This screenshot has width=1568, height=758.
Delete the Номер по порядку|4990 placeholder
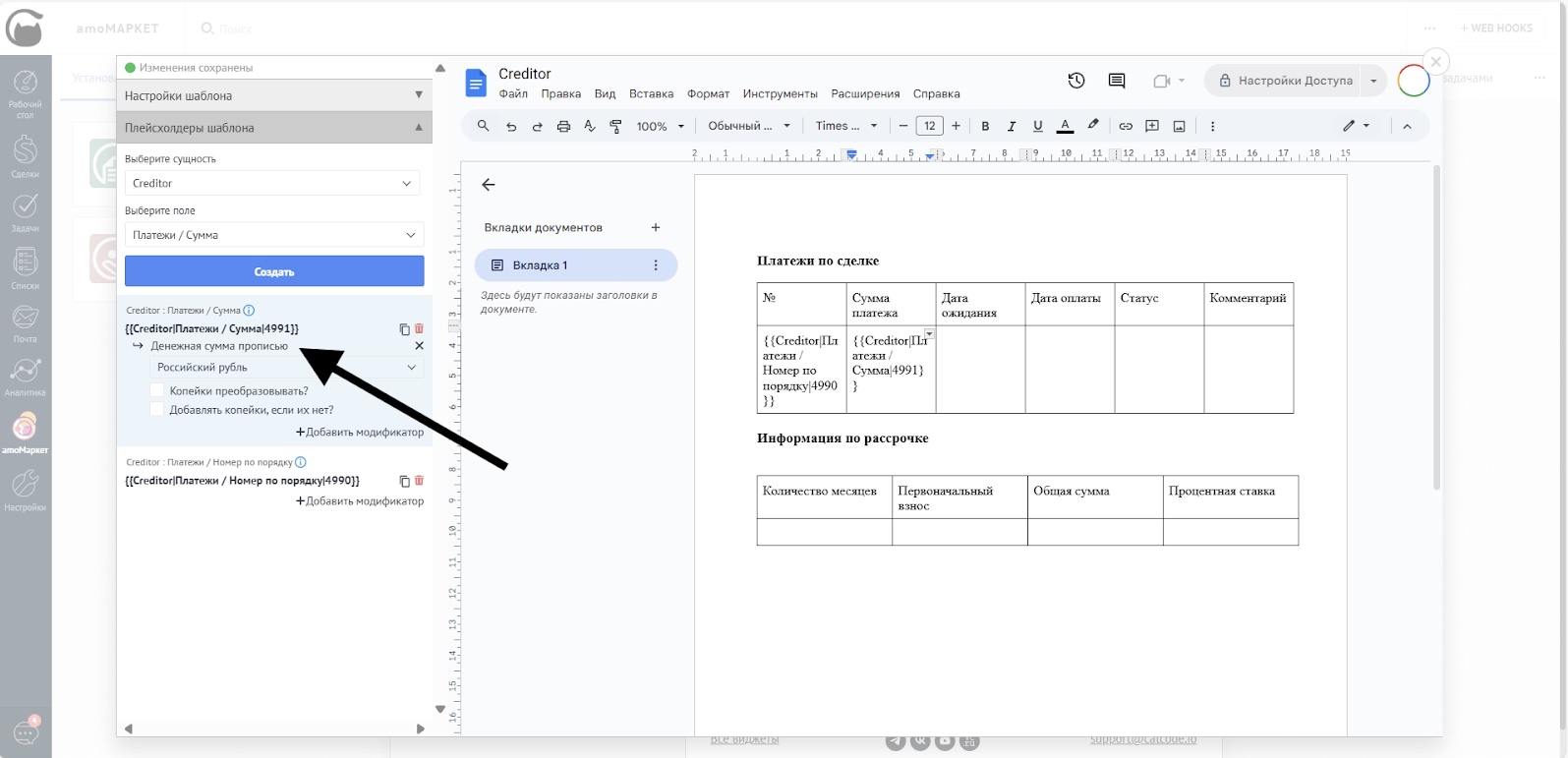(419, 480)
